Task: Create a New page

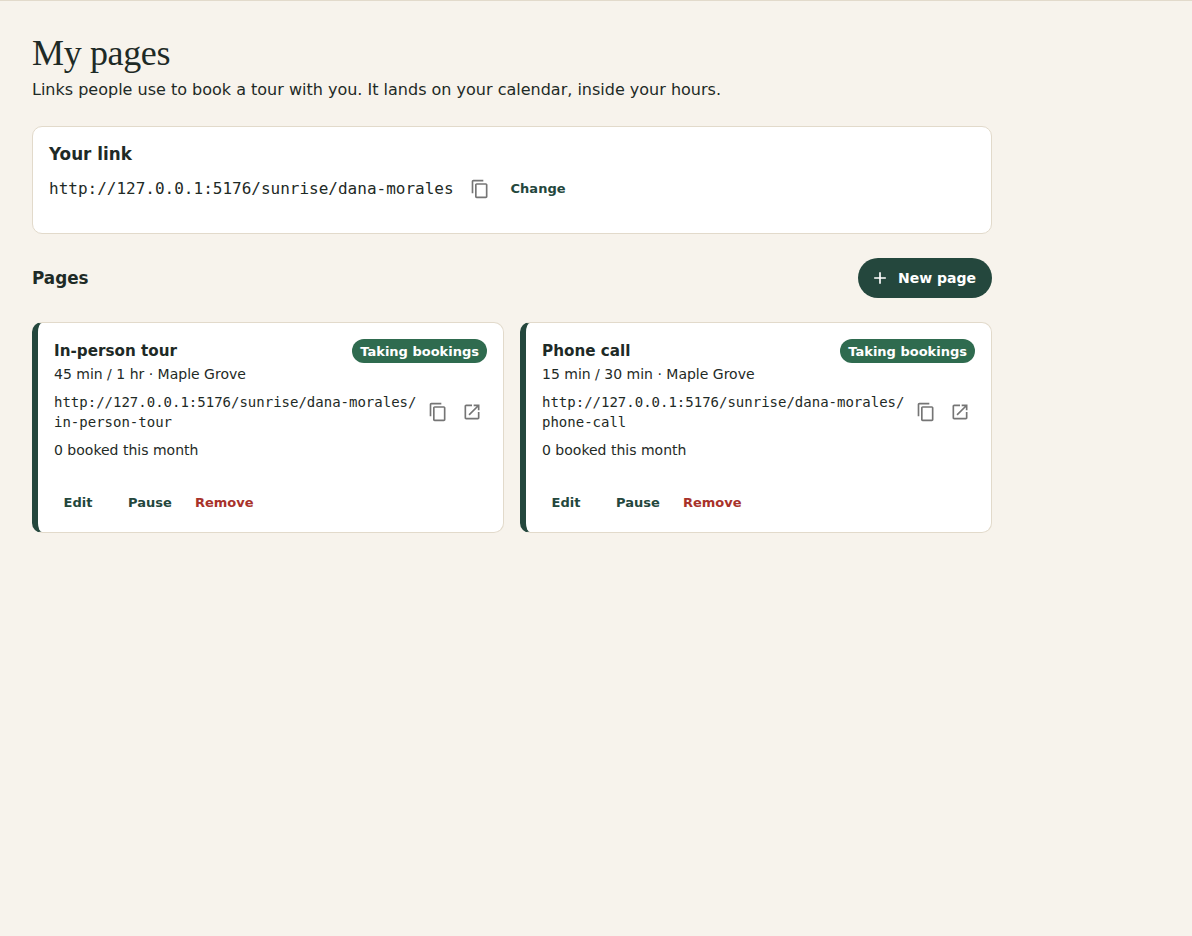Action: point(924,278)
